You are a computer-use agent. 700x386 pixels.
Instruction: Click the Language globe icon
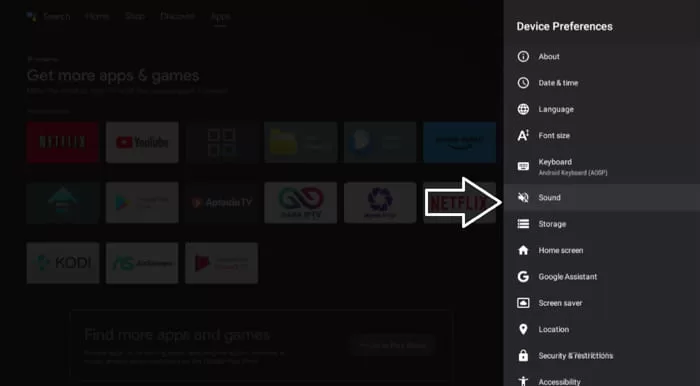523,109
